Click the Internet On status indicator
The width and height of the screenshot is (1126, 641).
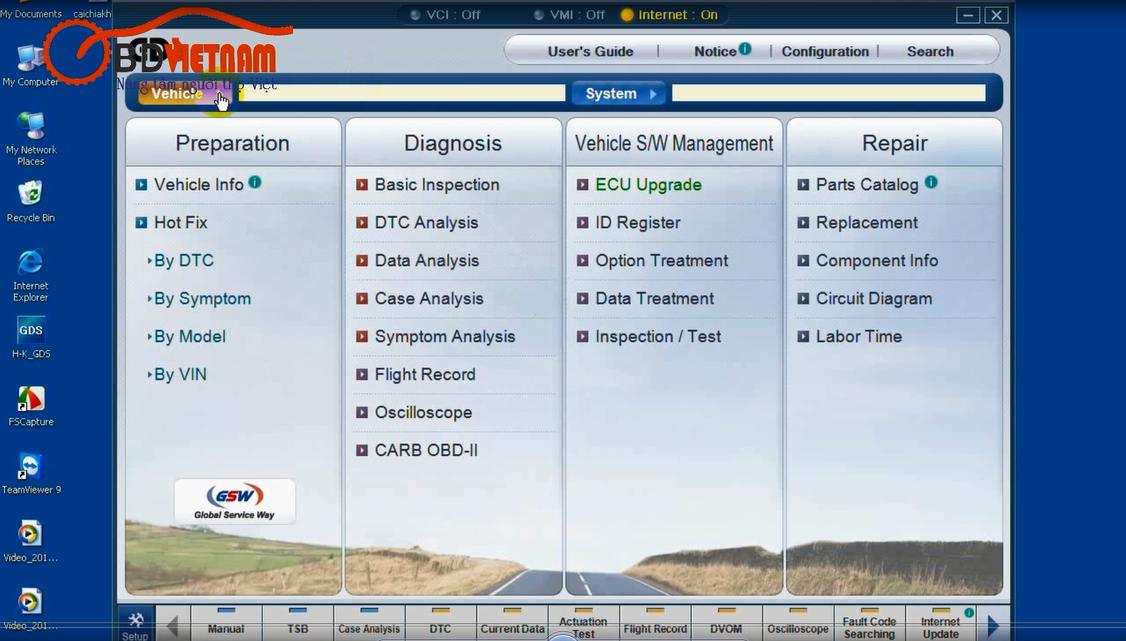[x=669, y=14]
